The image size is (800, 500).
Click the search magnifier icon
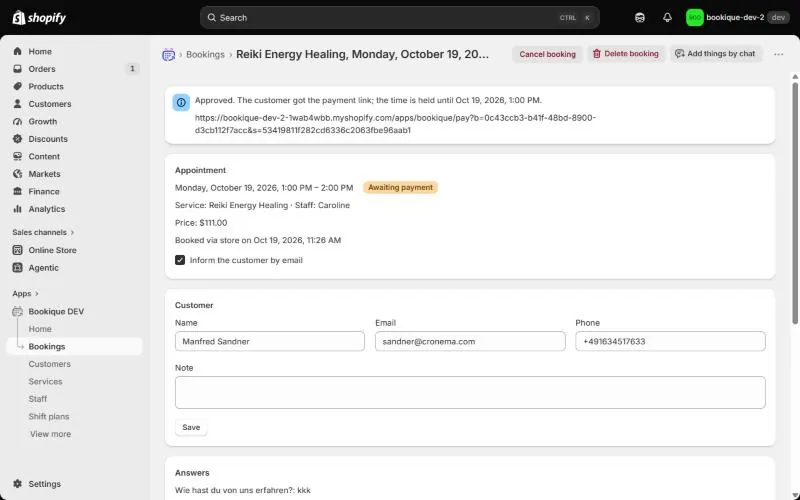(211, 18)
